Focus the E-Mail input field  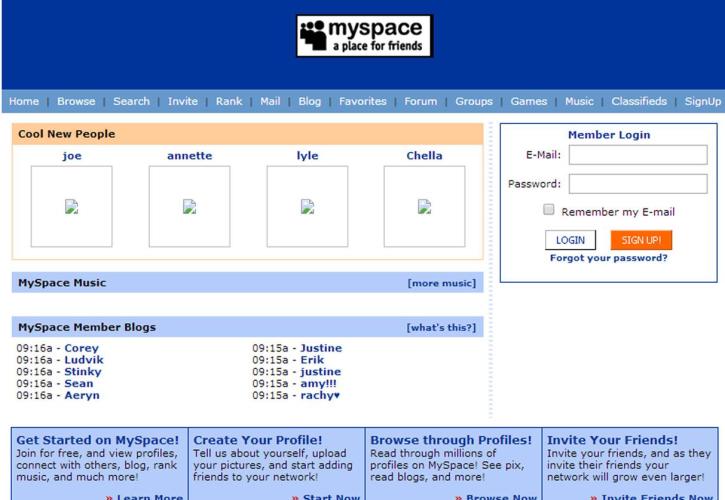click(638, 154)
